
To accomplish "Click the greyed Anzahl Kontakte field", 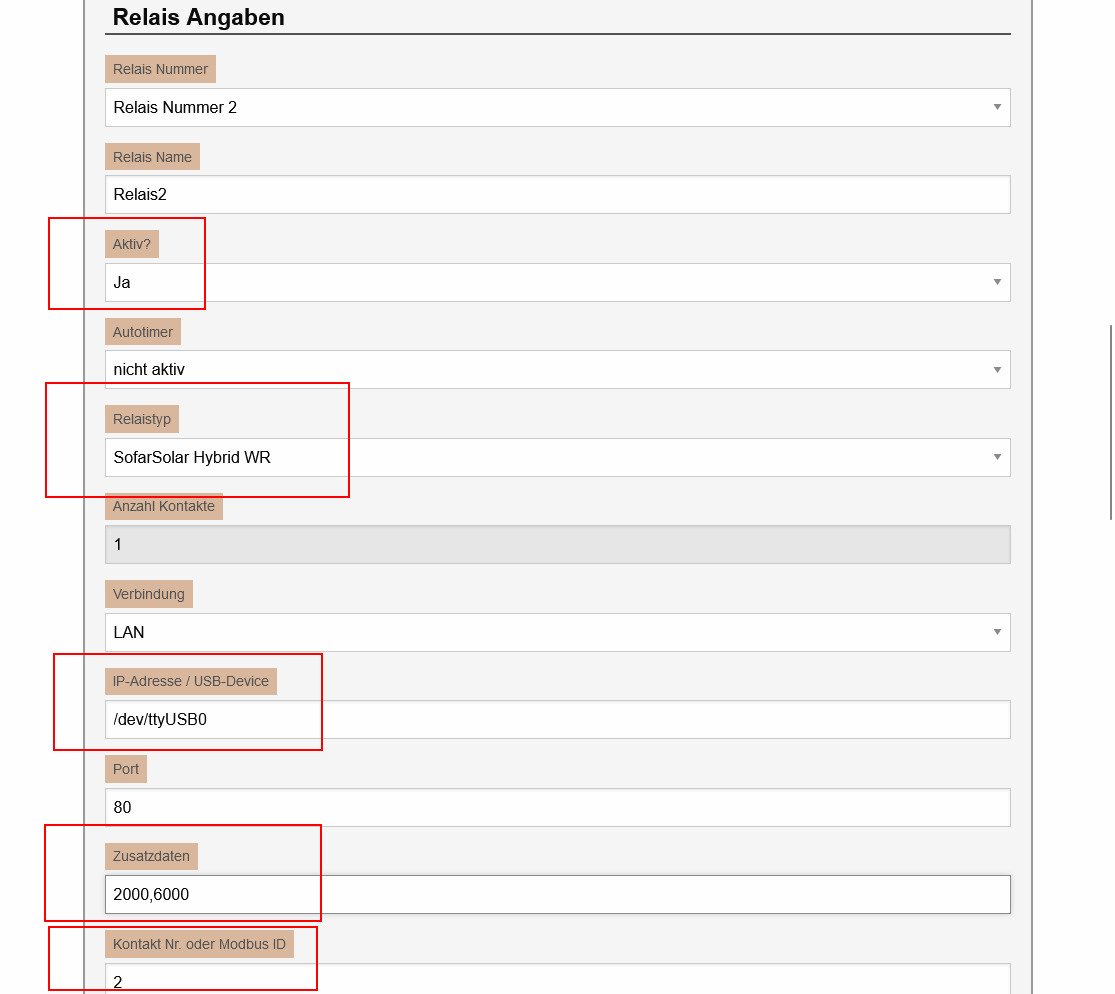I will click(557, 544).
